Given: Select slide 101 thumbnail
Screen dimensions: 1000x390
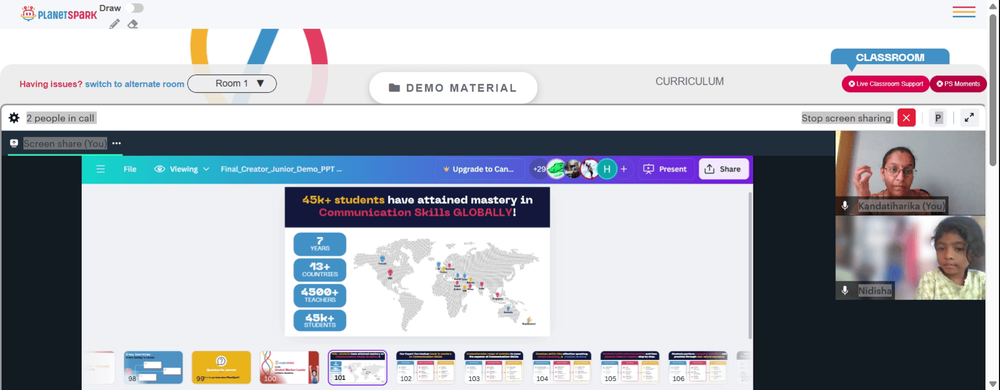Looking at the screenshot, I should pos(357,368).
